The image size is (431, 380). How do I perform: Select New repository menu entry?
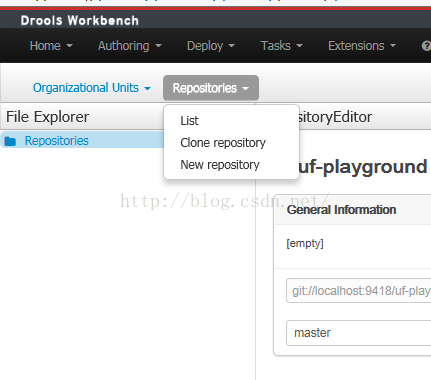click(220, 165)
